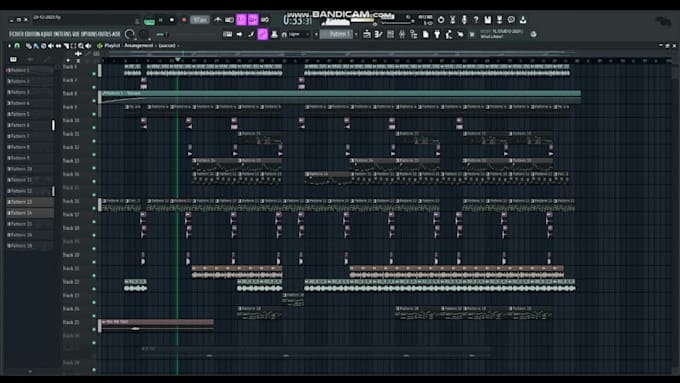The image size is (680, 383).
Task: Select the playlist Select tool
Action: tap(73, 46)
